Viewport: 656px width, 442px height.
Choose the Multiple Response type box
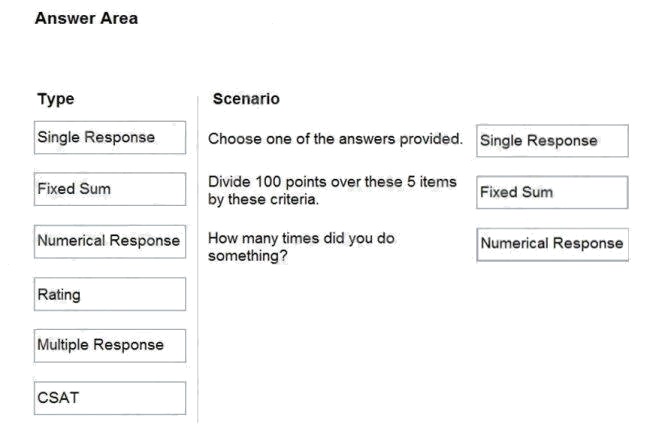click(x=110, y=346)
